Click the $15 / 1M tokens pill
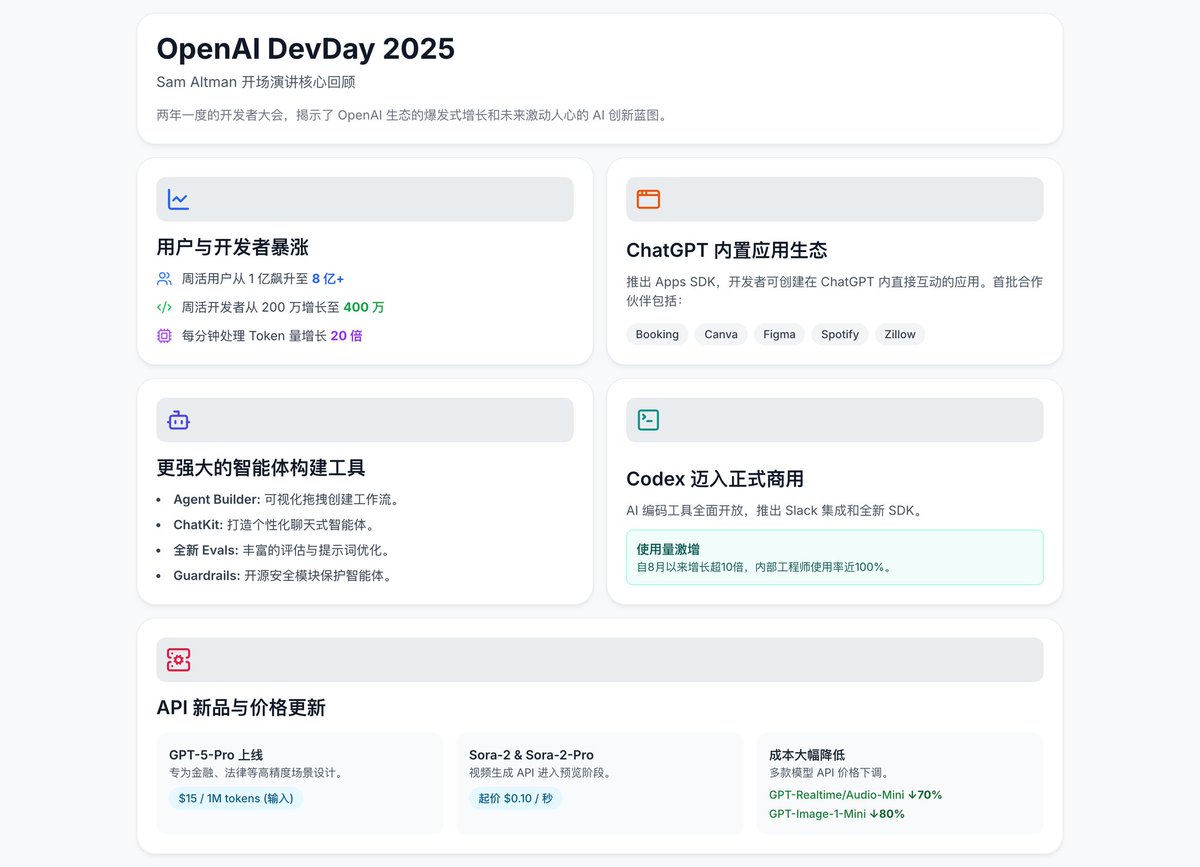The height and width of the screenshot is (867, 1200). pyautogui.click(x=236, y=798)
